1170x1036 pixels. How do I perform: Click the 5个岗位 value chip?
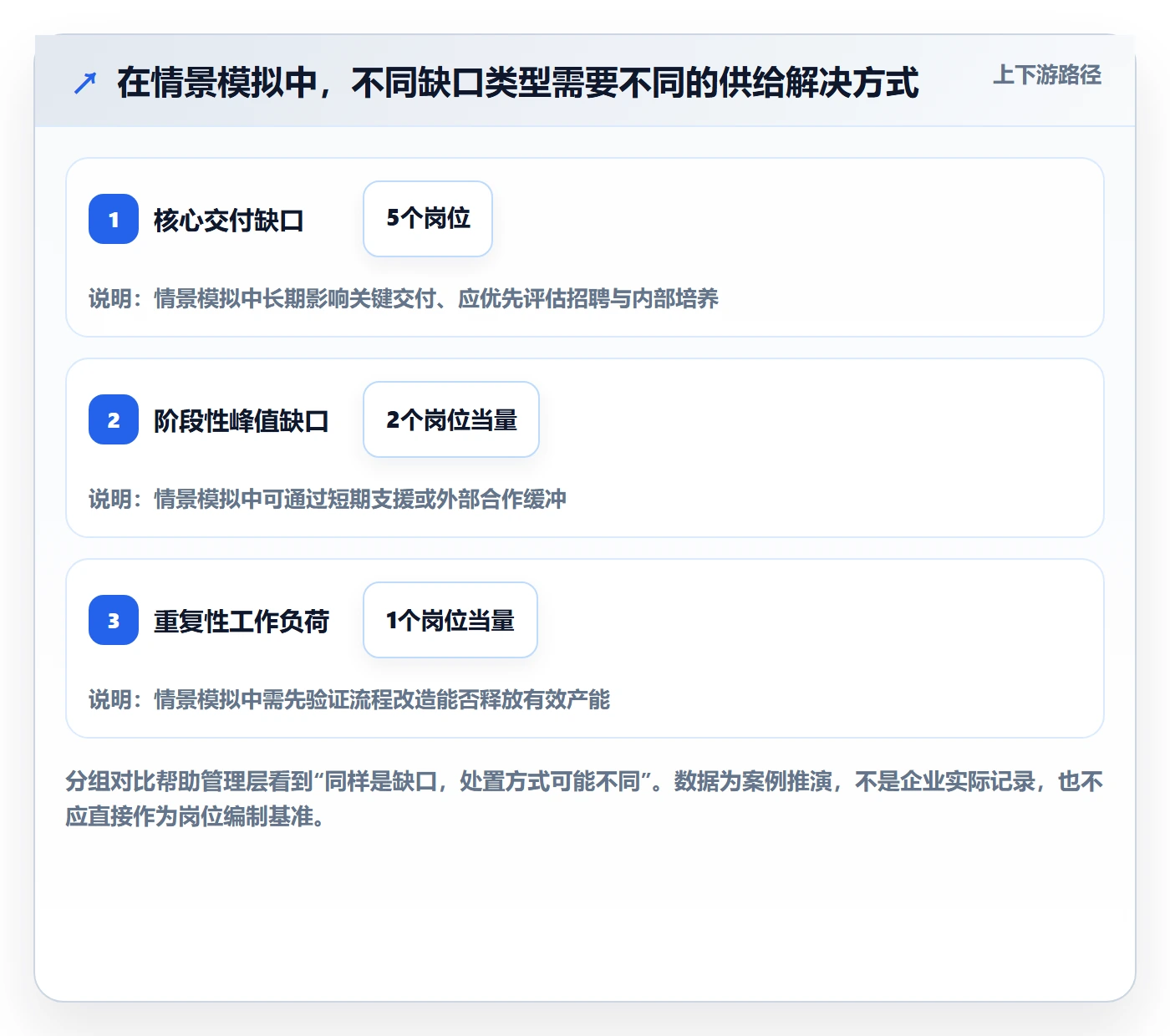click(x=428, y=219)
